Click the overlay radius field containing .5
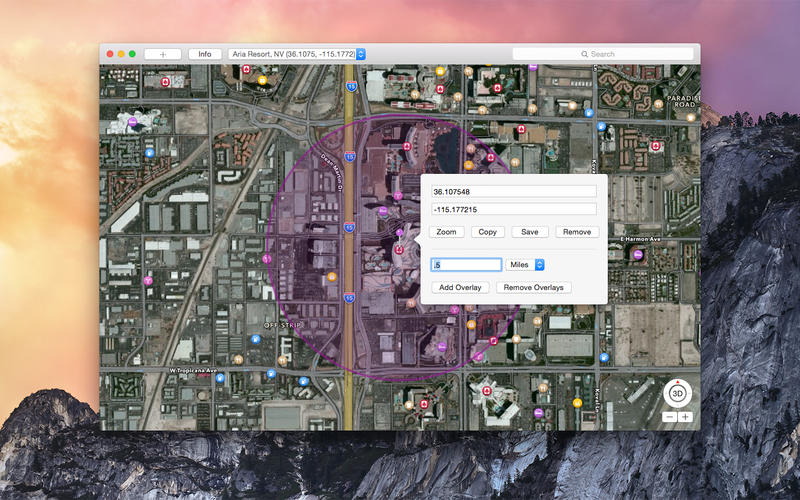800x500 pixels. 466,264
